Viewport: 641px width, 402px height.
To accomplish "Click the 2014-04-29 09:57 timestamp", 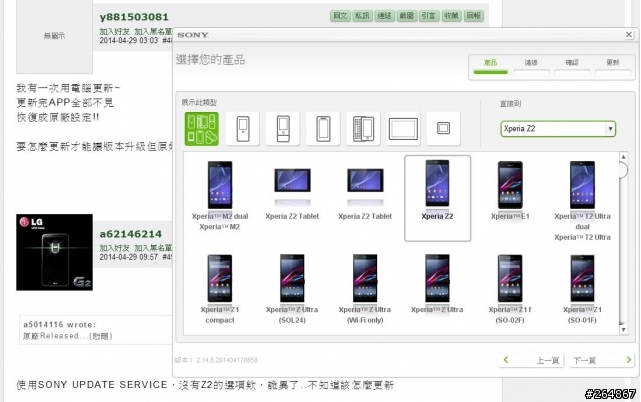I will (x=129, y=257).
